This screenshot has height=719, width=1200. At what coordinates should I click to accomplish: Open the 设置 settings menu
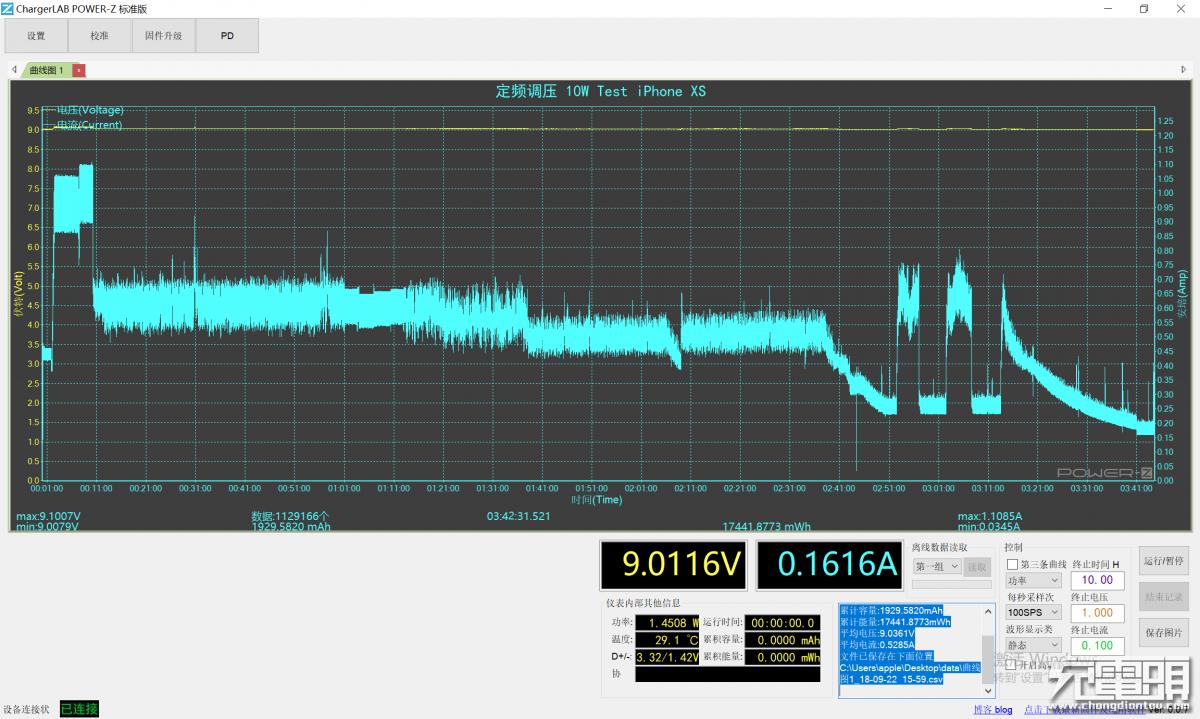coord(36,36)
